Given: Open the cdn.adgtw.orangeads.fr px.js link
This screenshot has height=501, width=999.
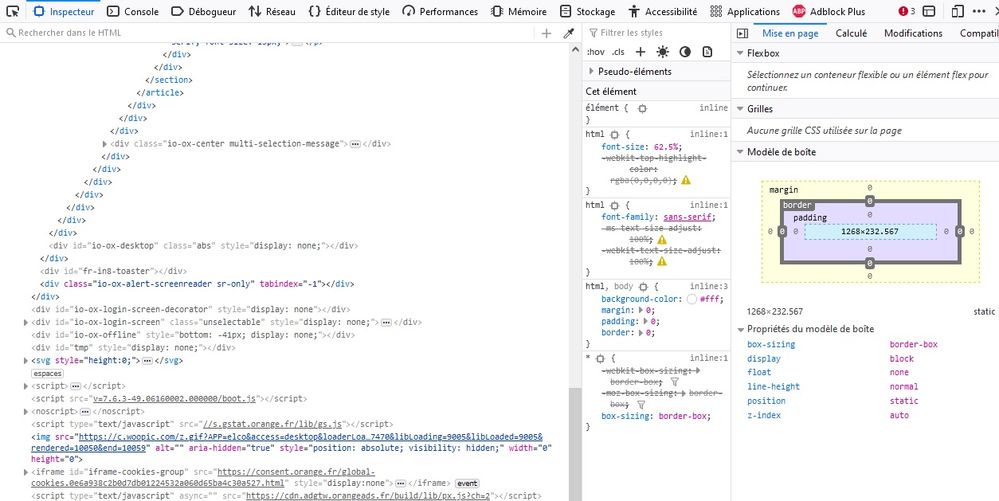Looking at the screenshot, I should coord(368,496).
